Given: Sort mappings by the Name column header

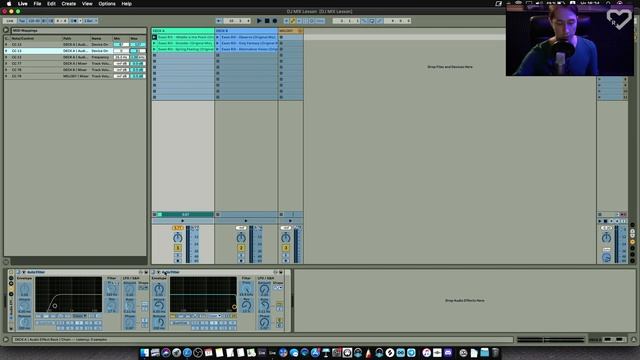Looking at the screenshot, I should (x=101, y=38).
